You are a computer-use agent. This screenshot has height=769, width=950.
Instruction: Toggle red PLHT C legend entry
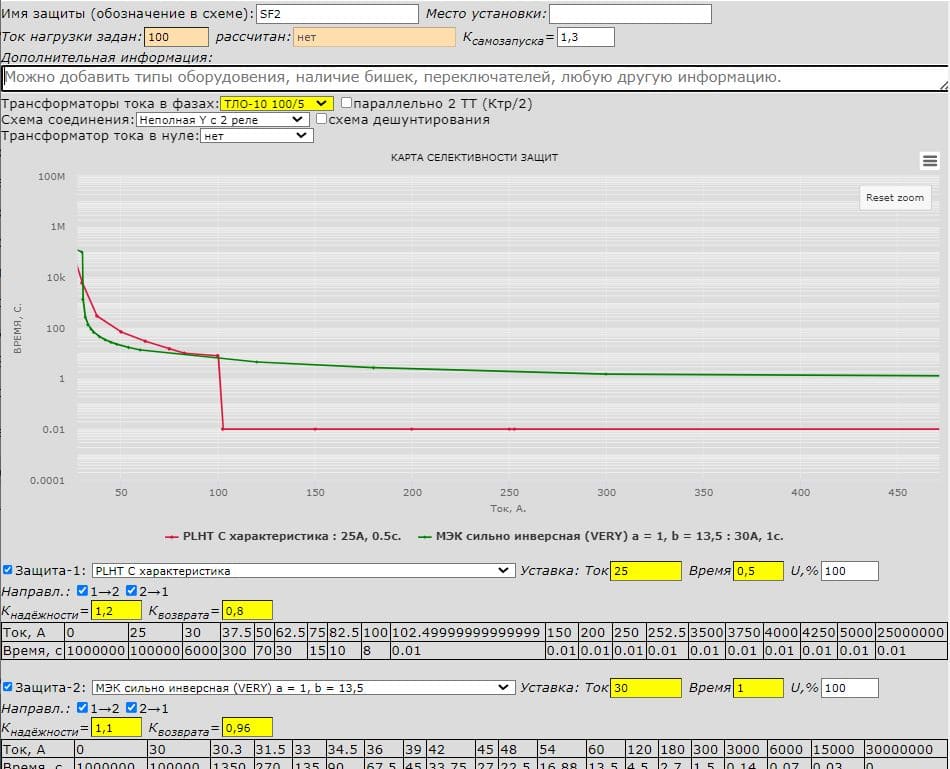point(284,537)
